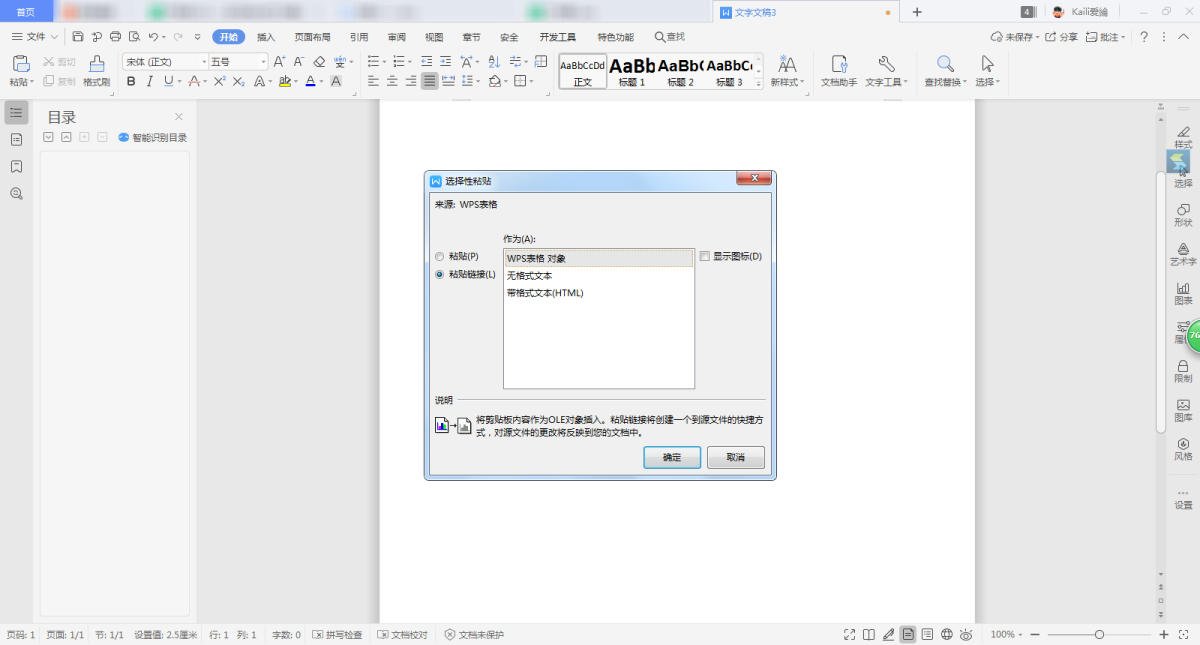Viewport: 1200px width, 645px height.
Task: Select the Paste (粘贴) radio button
Action: click(440, 256)
